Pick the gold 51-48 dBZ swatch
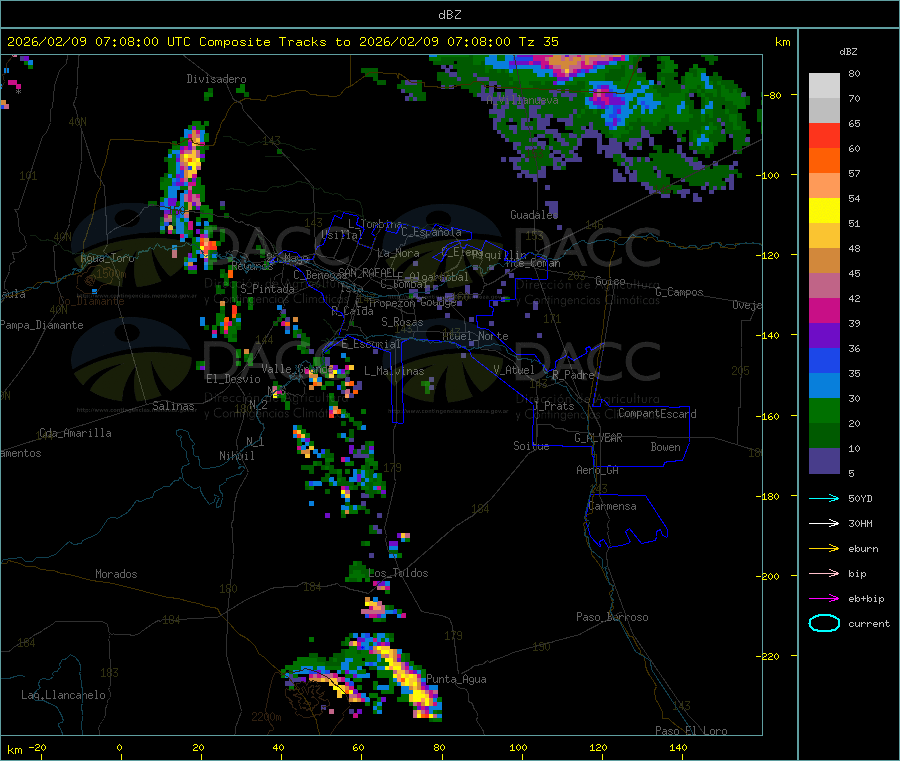 [824, 236]
